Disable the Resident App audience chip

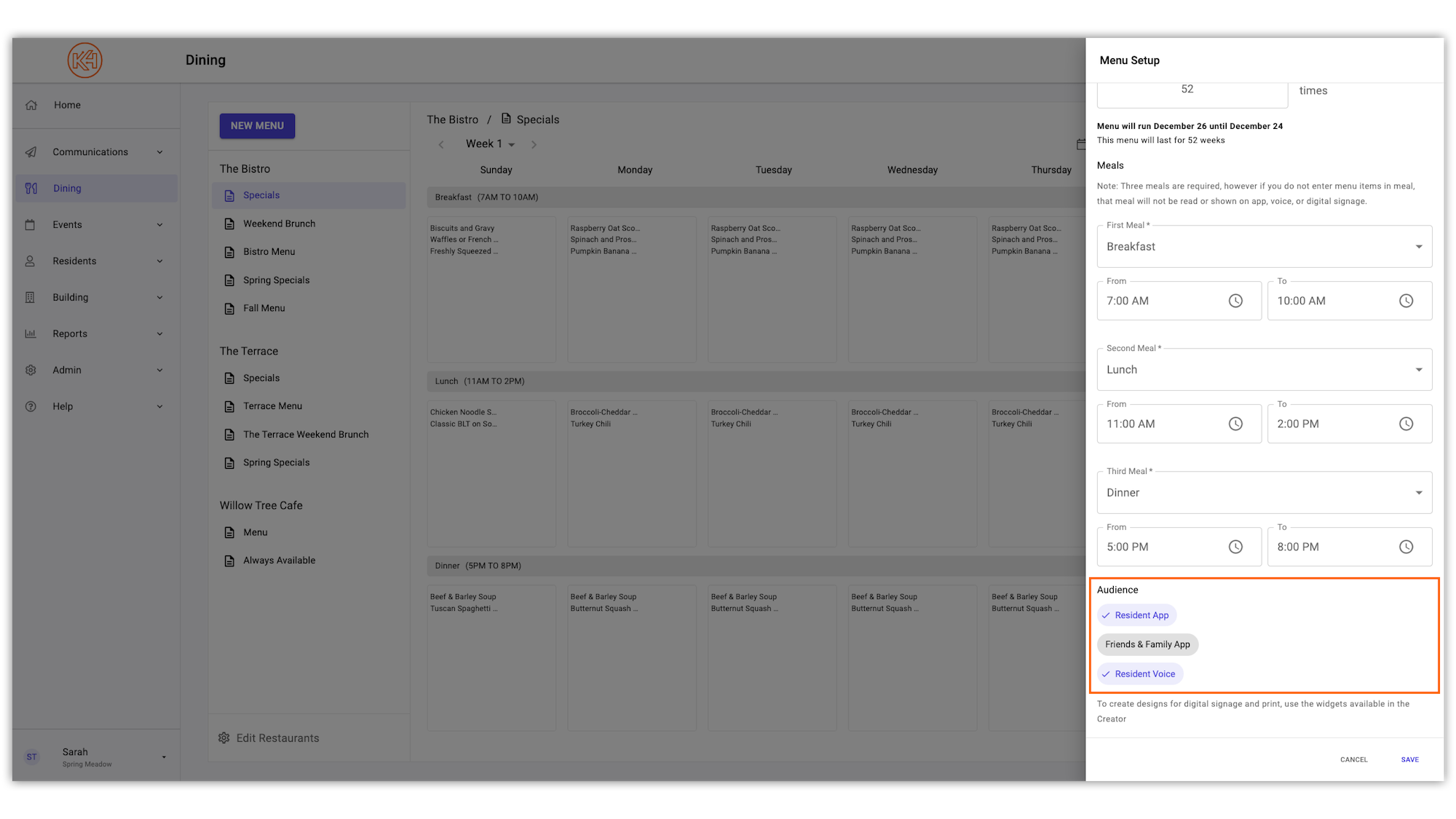[1136, 614]
